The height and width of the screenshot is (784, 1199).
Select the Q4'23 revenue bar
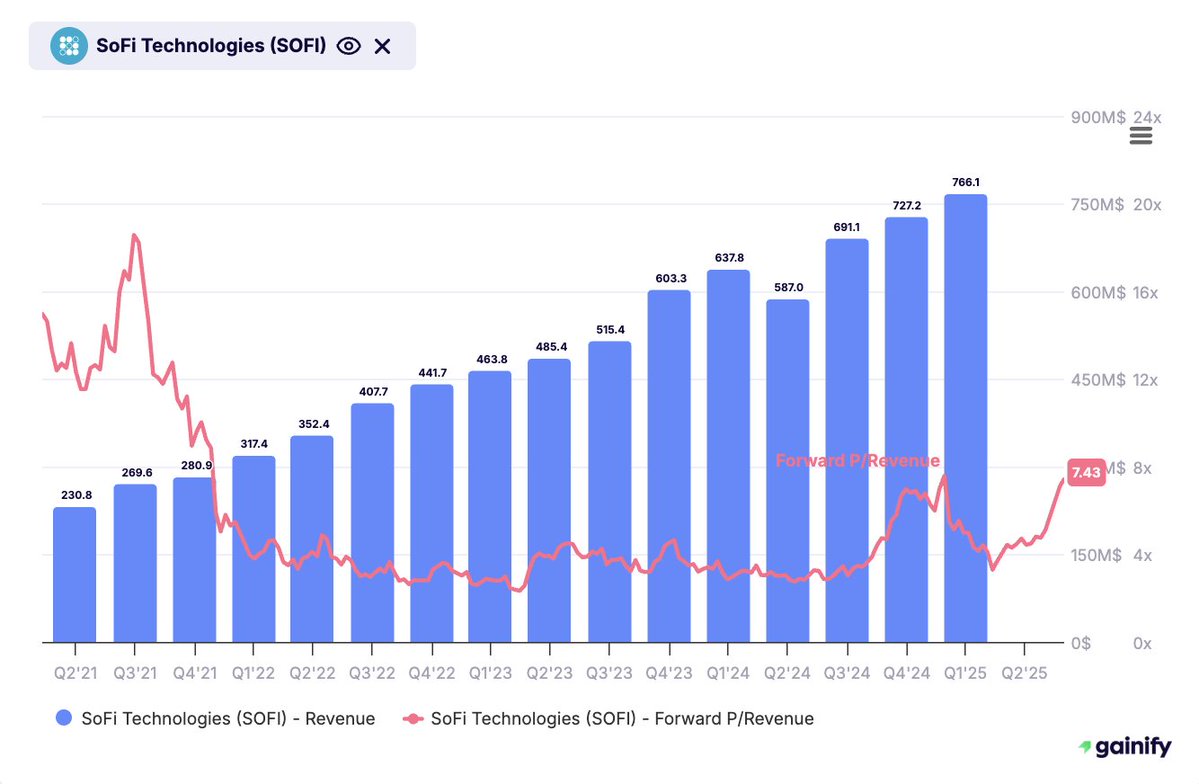[x=669, y=466]
